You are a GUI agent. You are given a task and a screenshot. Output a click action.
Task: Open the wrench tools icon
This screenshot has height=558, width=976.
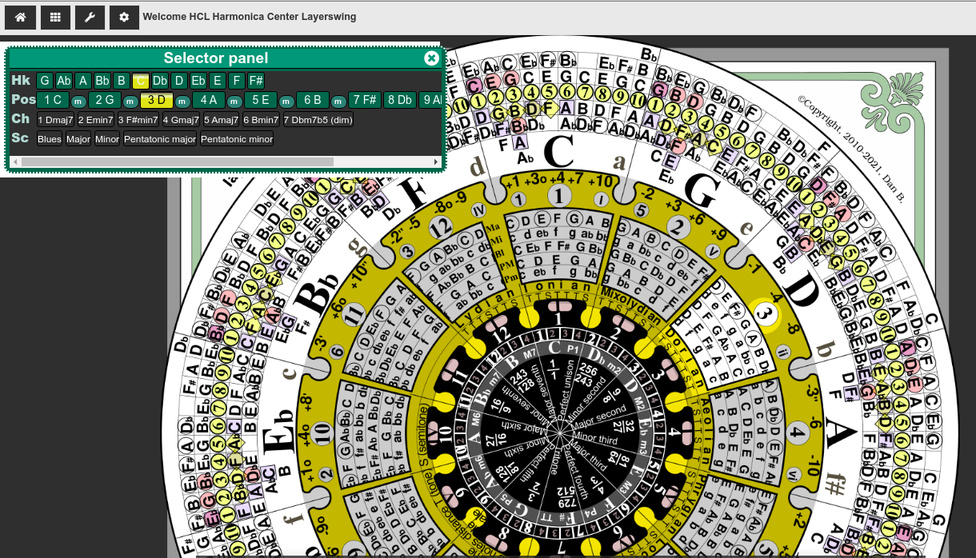click(90, 17)
